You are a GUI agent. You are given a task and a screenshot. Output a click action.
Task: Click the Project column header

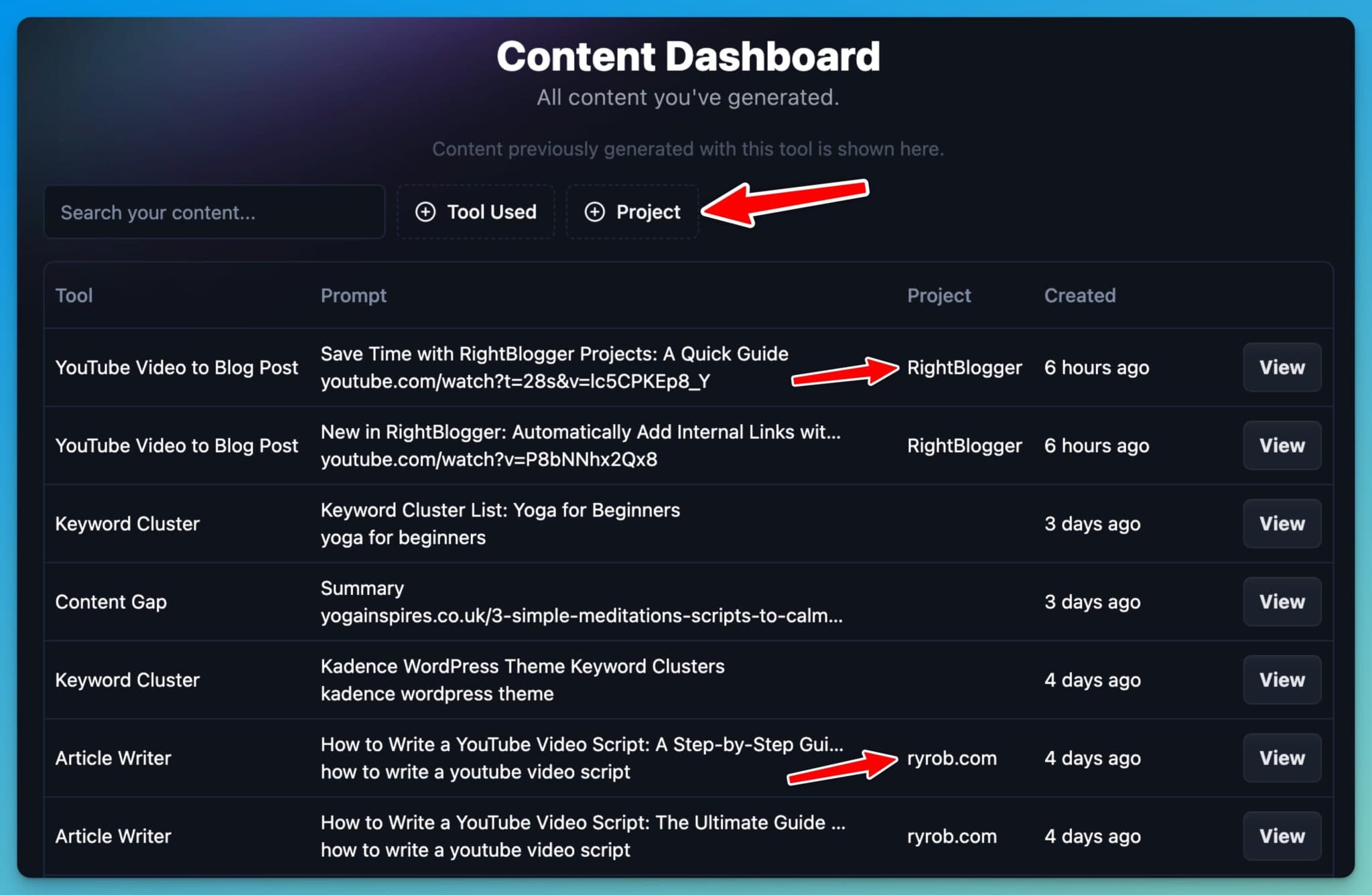click(939, 295)
